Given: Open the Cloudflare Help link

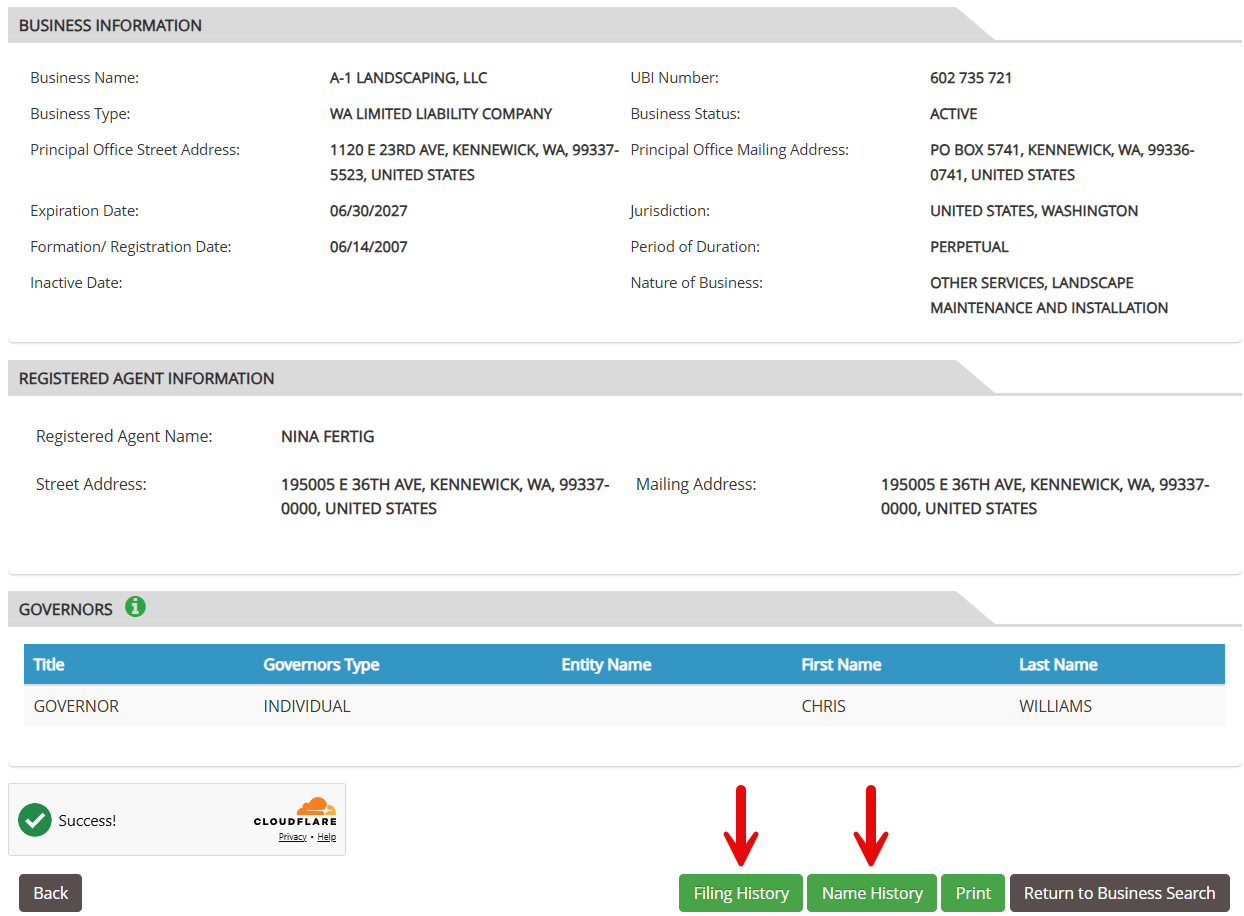Looking at the screenshot, I should [x=327, y=837].
